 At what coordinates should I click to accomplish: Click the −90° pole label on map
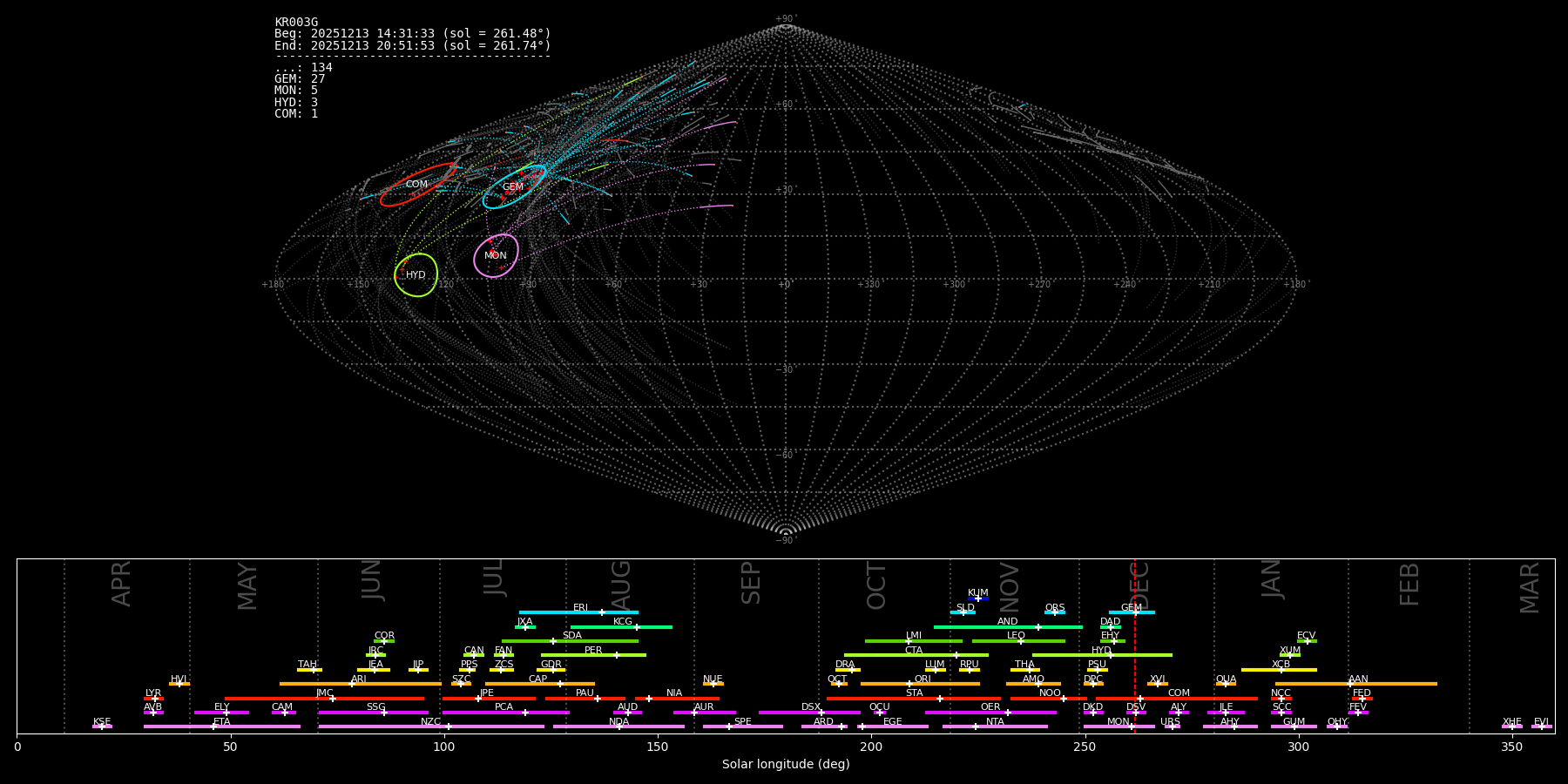785,540
